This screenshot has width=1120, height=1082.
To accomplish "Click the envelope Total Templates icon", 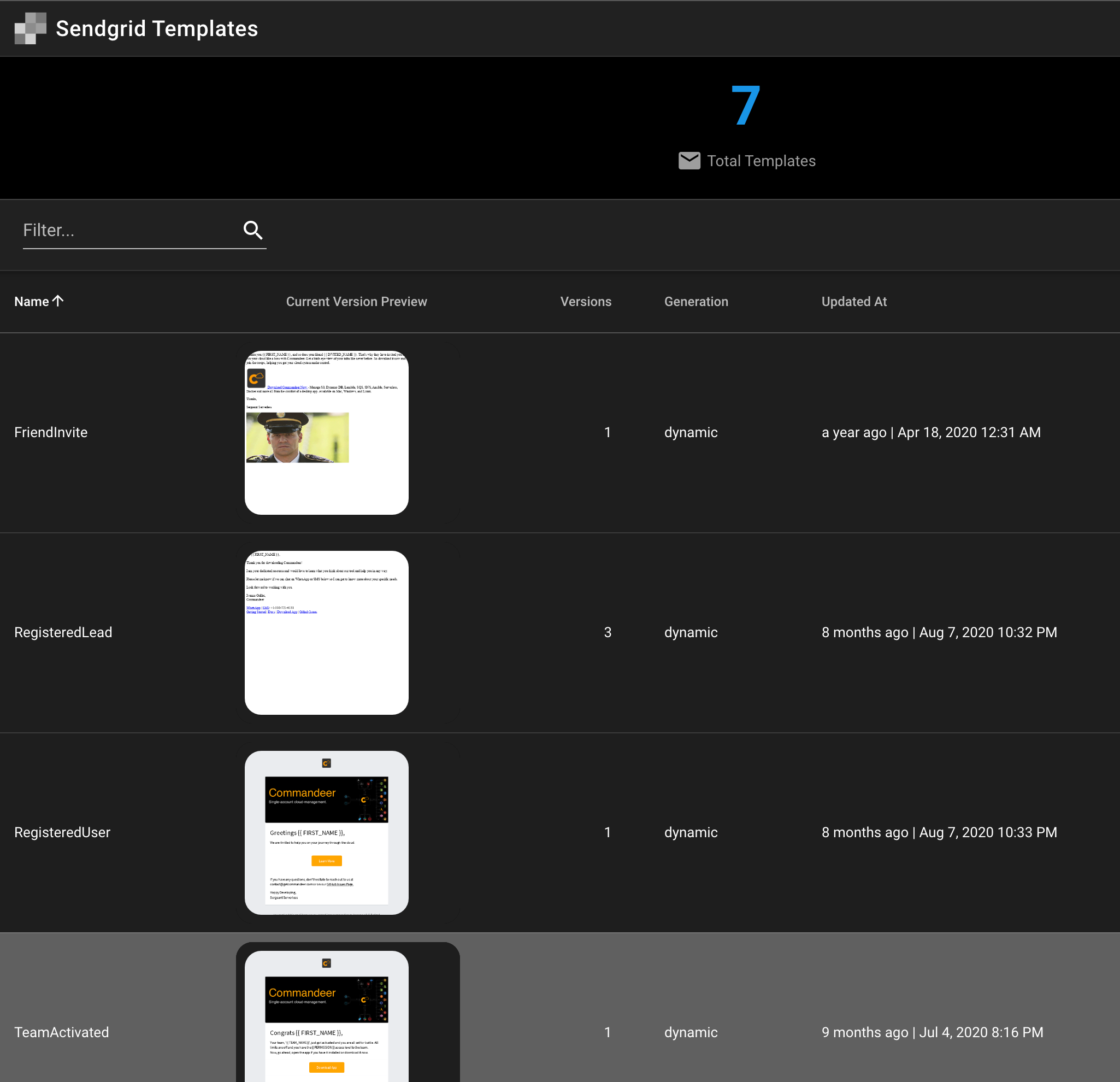I will pos(689,161).
